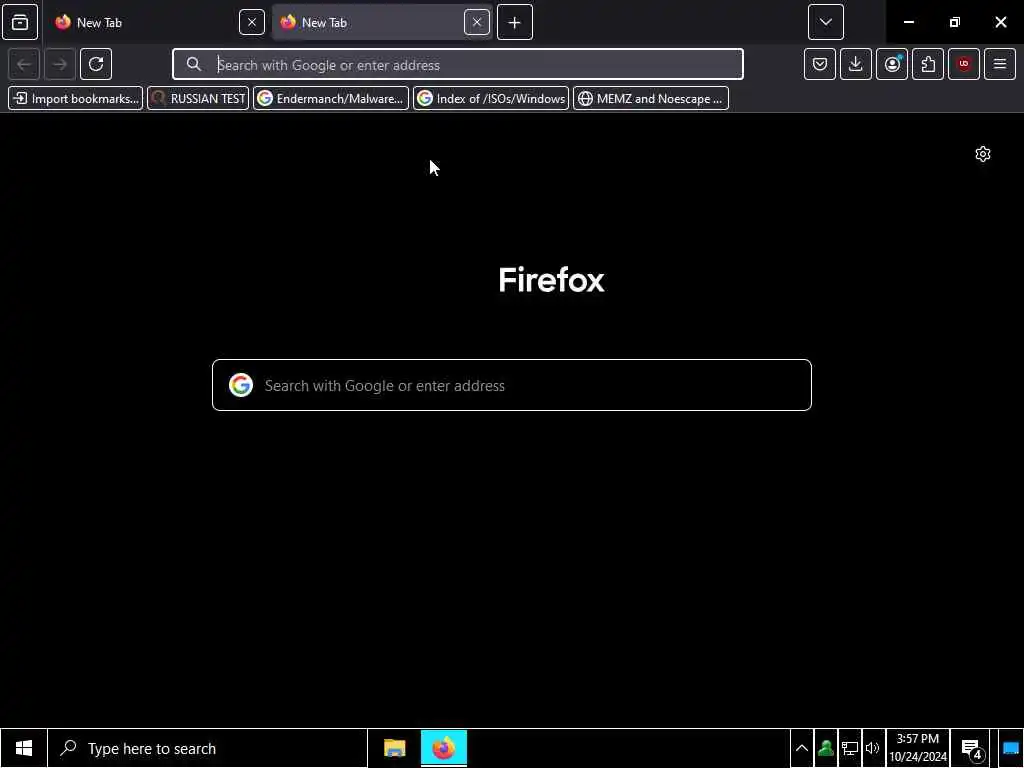The width and height of the screenshot is (1024, 768).
Task: Focus the new tab page Google search box
Action: tap(512, 385)
